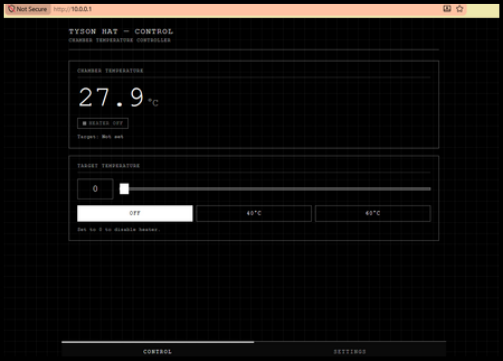Click the target temperature slider track

275,189
